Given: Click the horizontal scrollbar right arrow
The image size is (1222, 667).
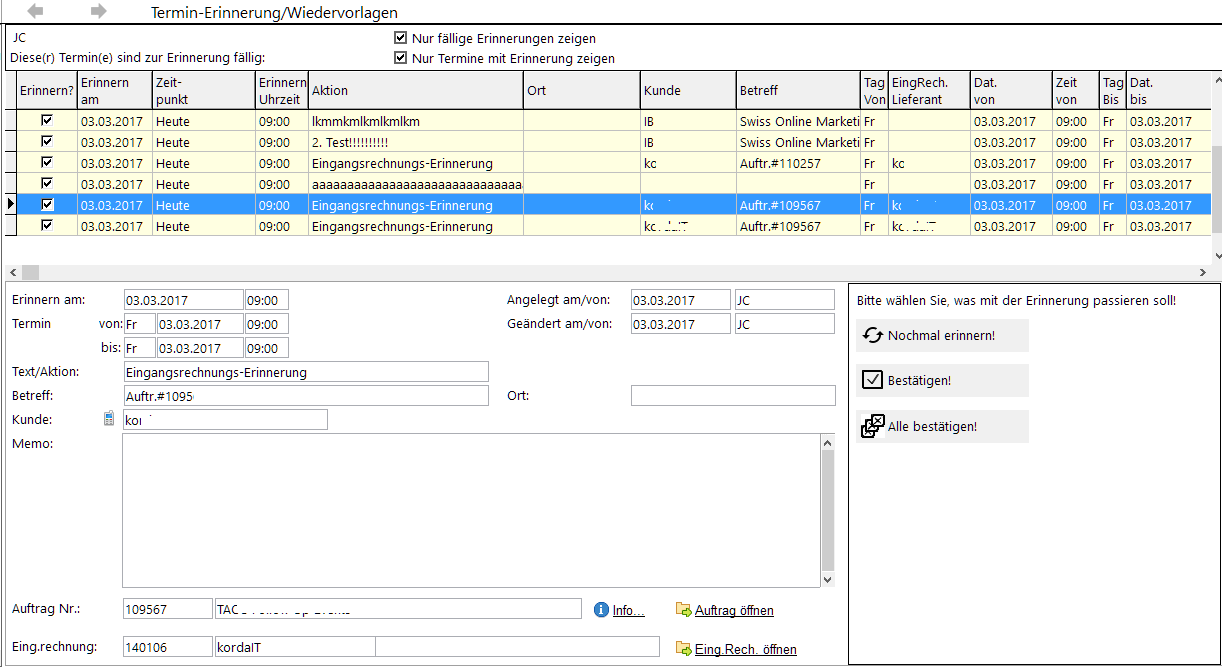Looking at the screenshot, I should [1202, 272].
